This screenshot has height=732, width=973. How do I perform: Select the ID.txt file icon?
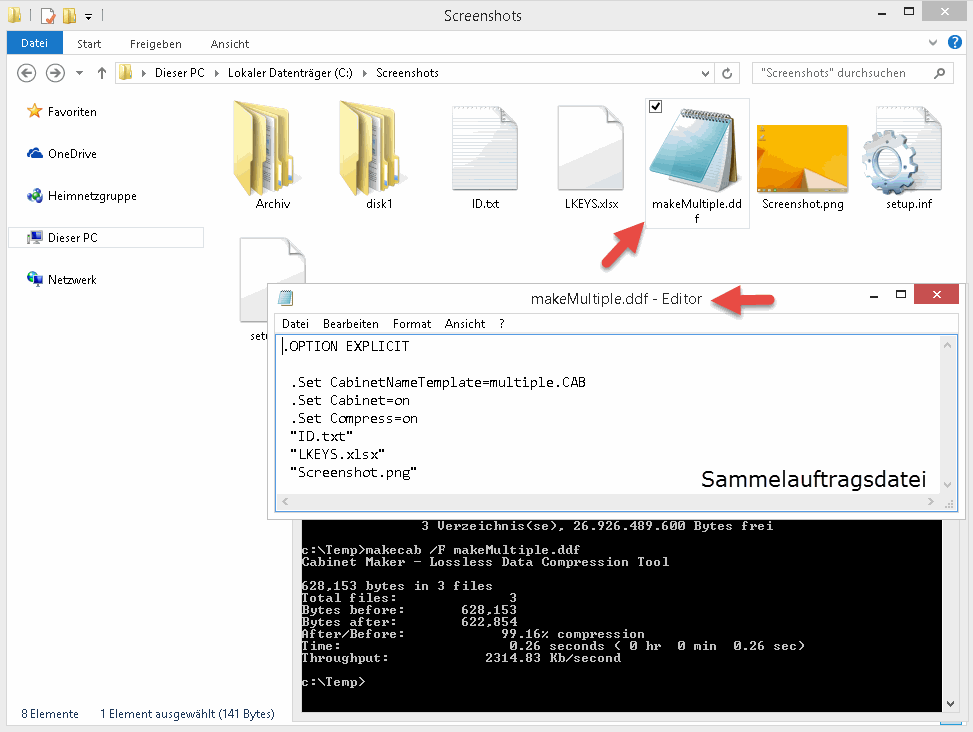[485, 148]
